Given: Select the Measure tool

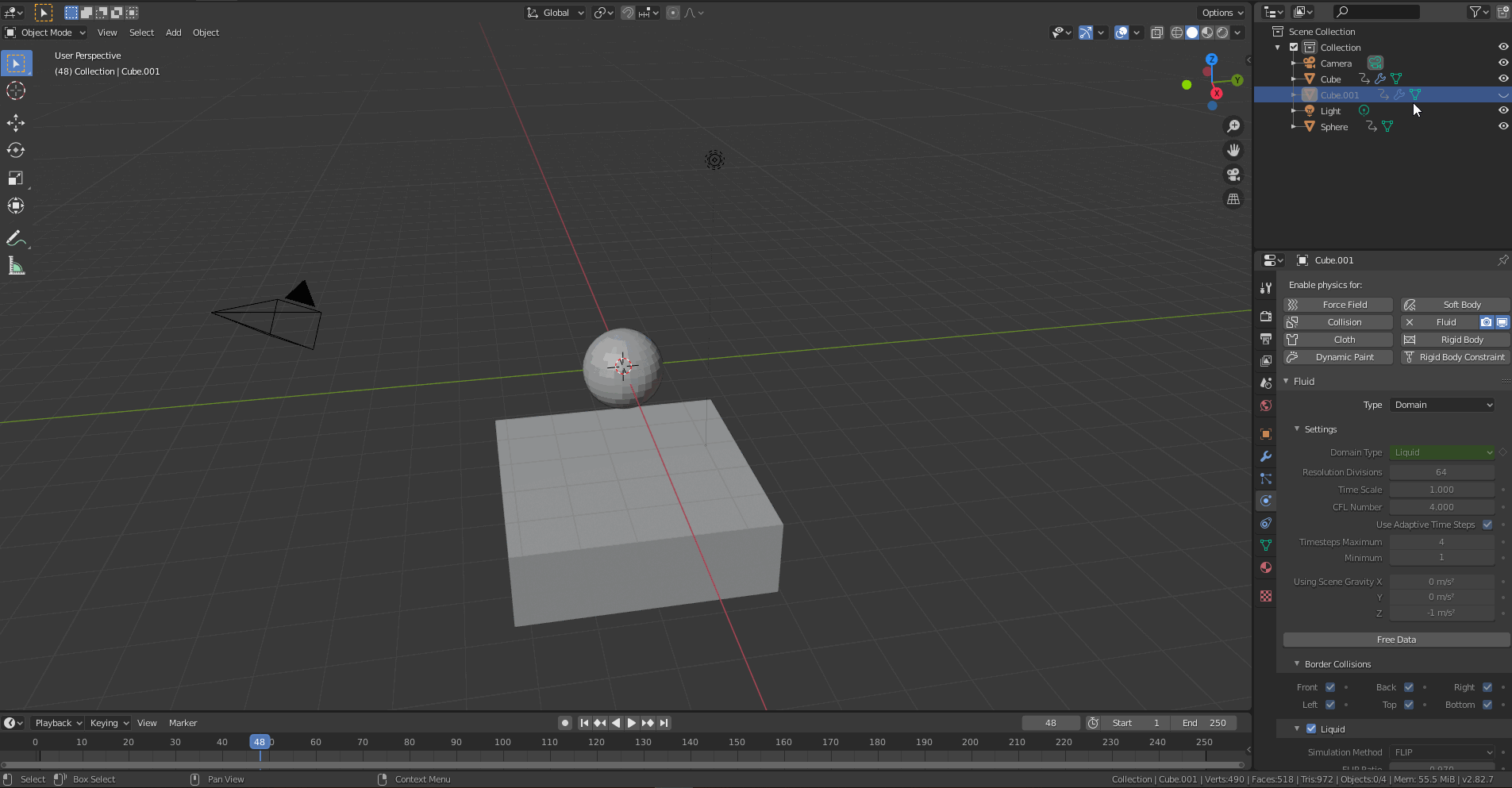Looking at the screenshot, I should [x=16, y=265].
